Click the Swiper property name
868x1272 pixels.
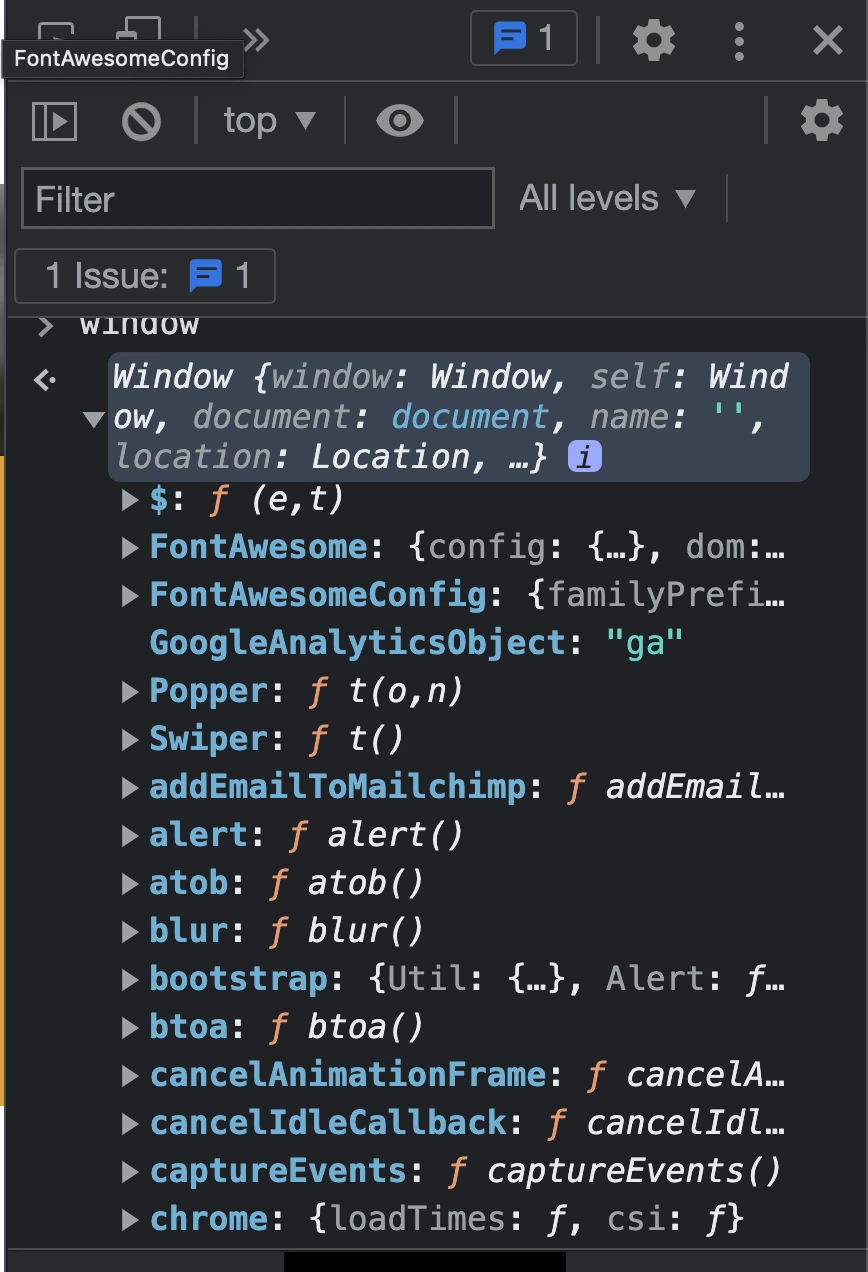(x=208, y=739)
